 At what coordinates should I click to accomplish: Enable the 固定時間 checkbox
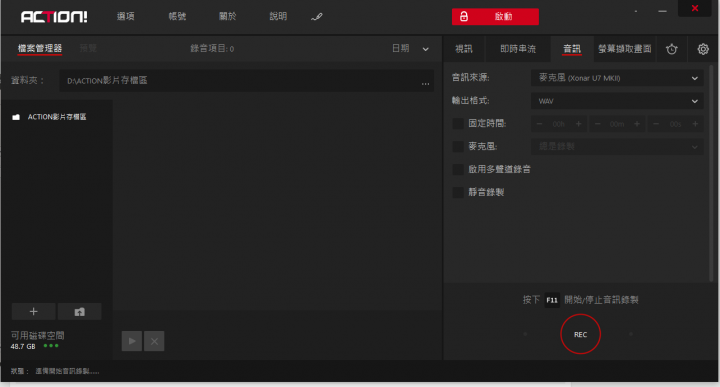[x=458, y=123]
